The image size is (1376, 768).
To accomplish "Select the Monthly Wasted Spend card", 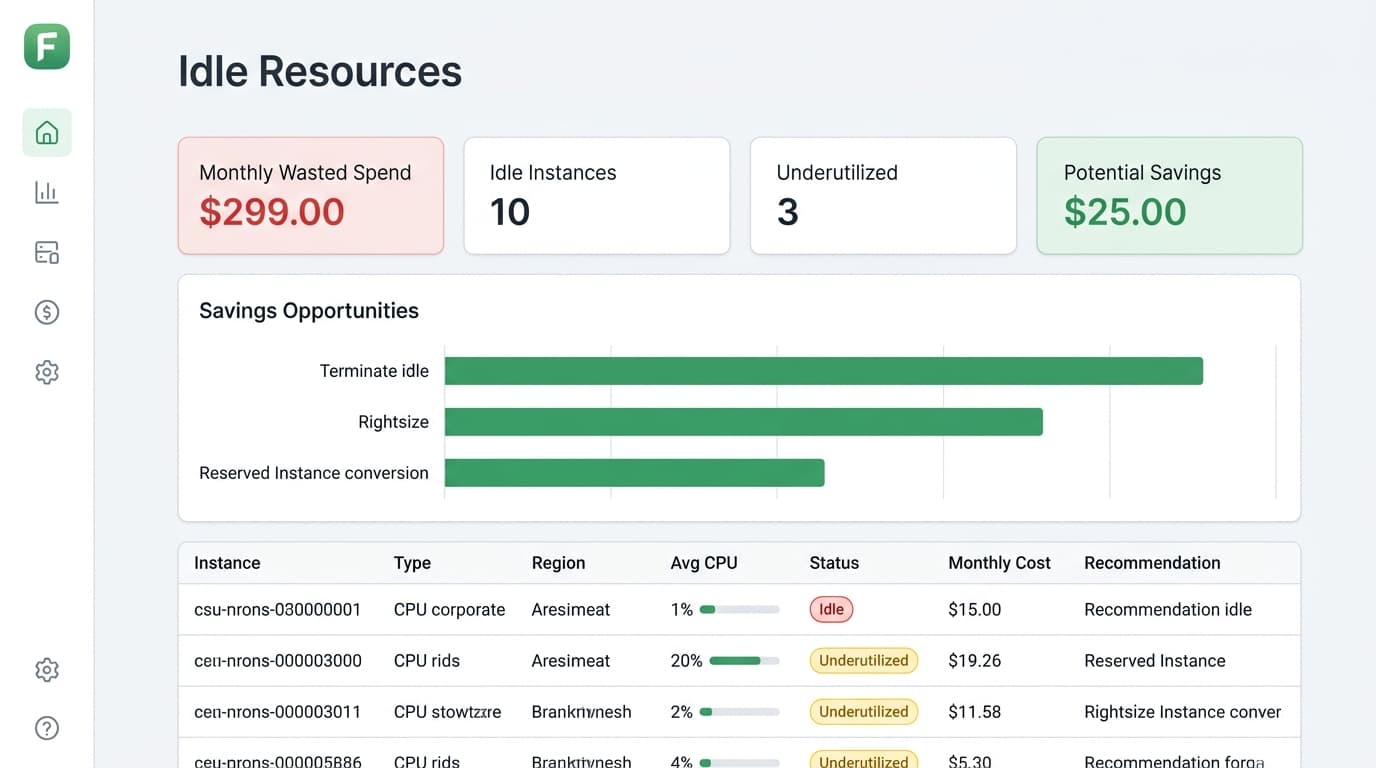I will pyautogui.click(x=311, y=195).
